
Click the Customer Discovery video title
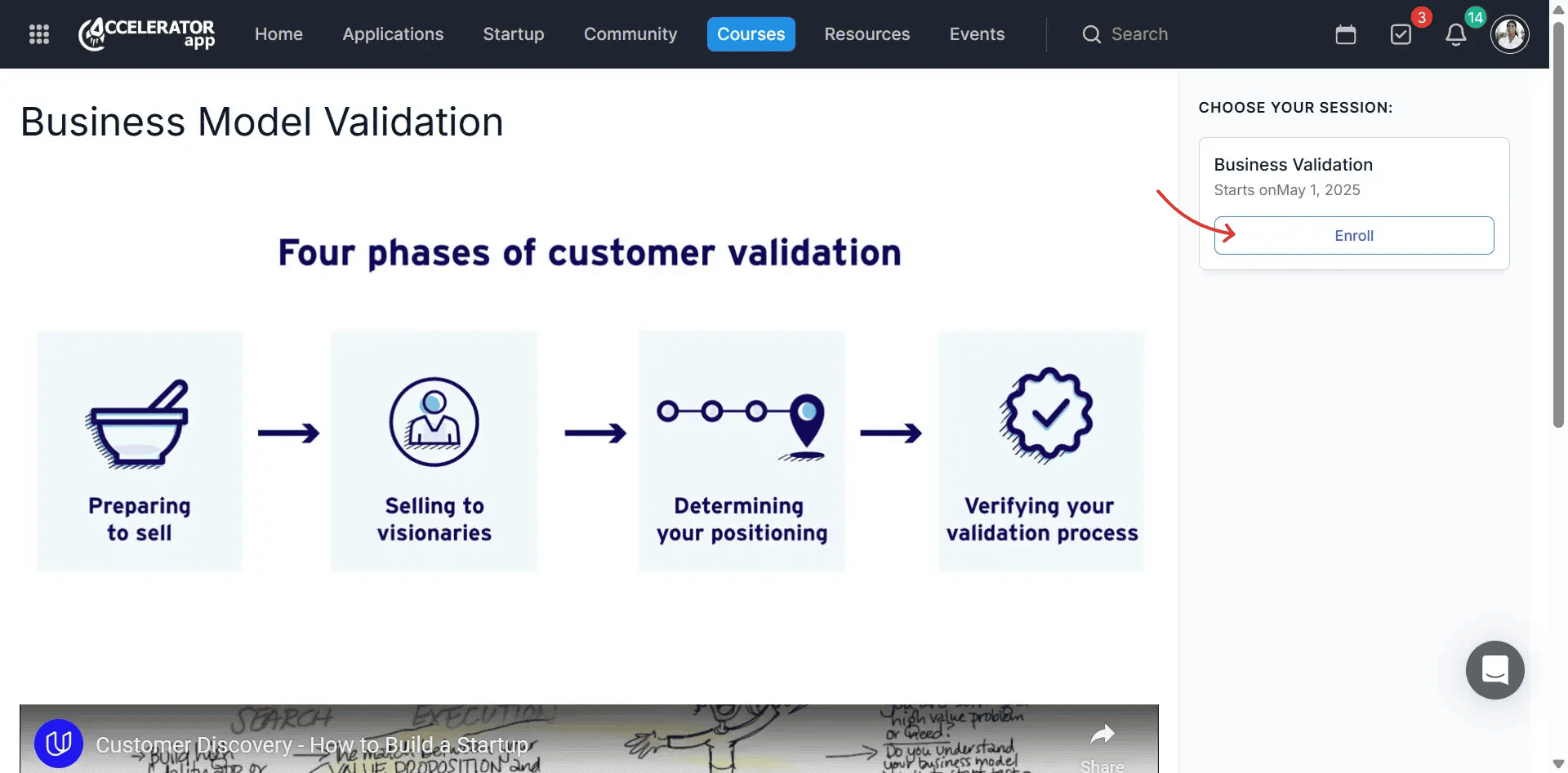pos(312,745)
